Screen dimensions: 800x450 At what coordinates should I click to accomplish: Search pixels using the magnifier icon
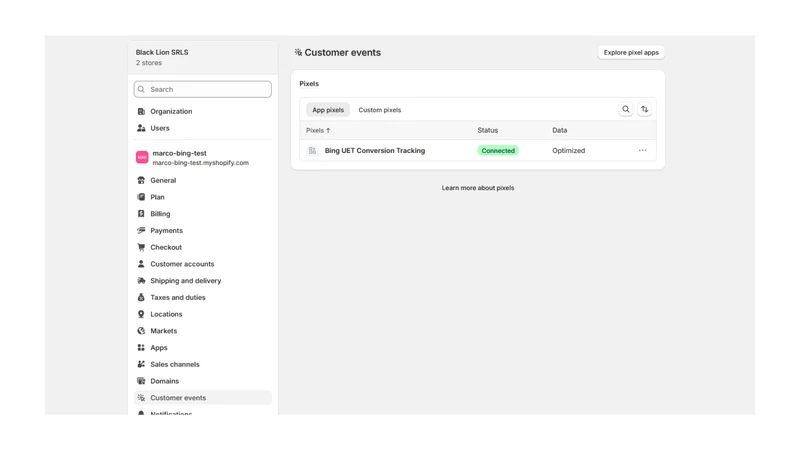pos(626,109)
